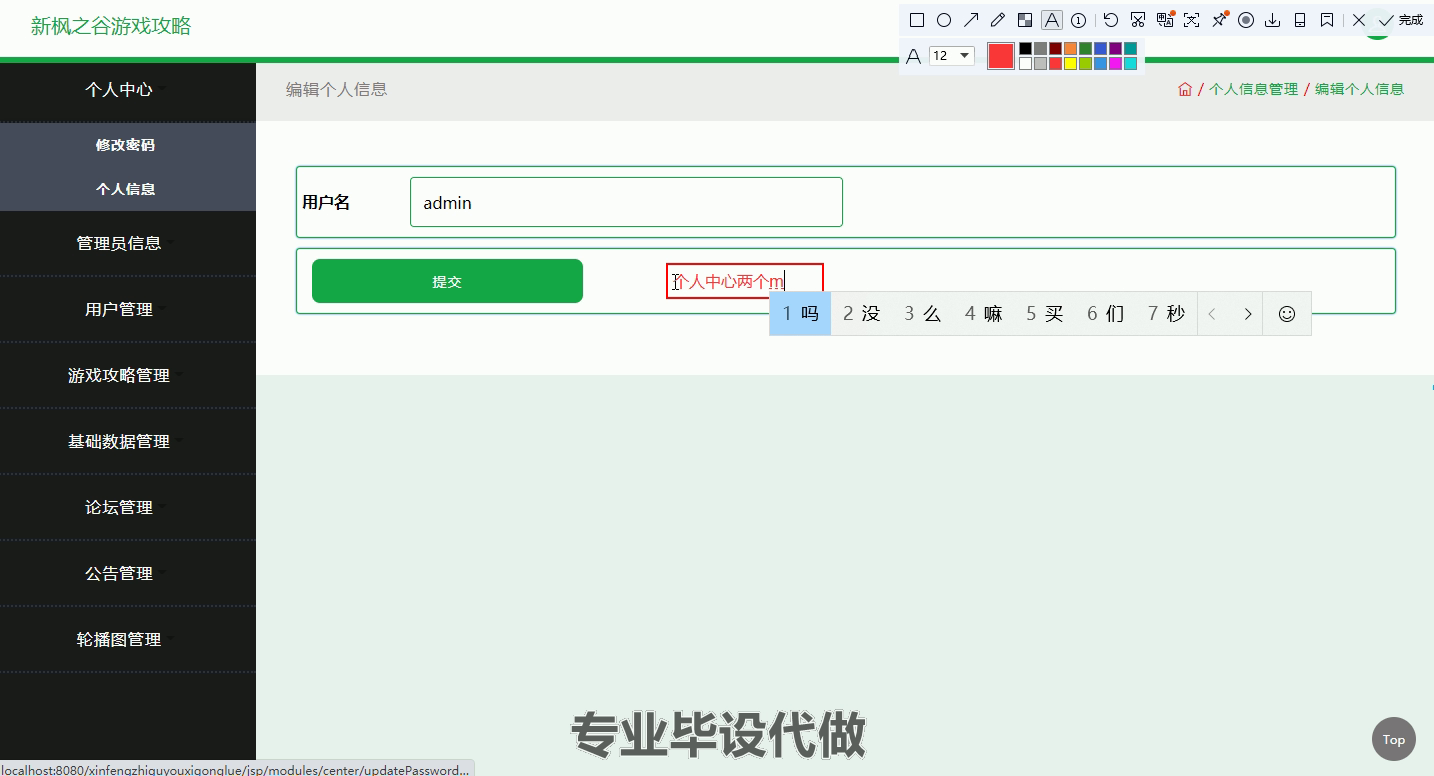
Task: Pick the dark green color swatch
Action: (x=1085, y=48)
